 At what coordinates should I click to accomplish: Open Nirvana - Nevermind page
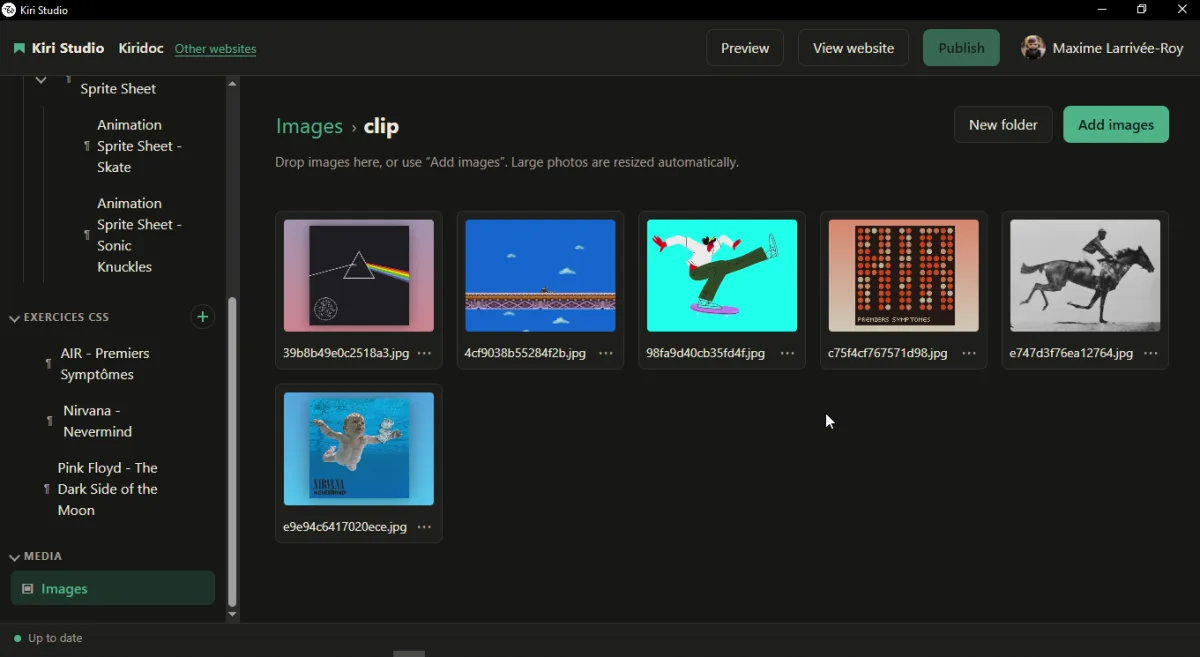pos(97,421)
